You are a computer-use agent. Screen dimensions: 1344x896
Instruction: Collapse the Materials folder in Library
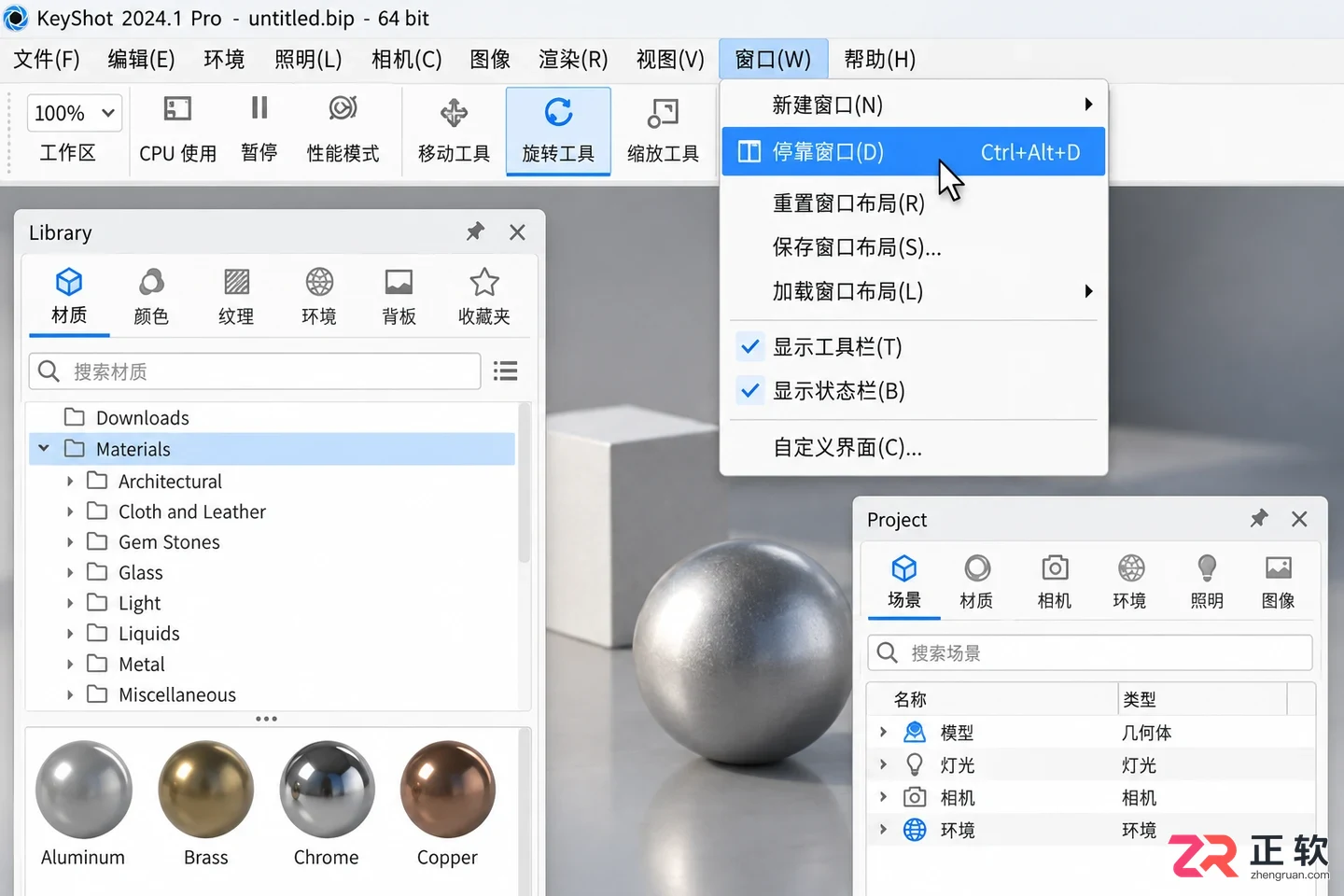[44, 449]
